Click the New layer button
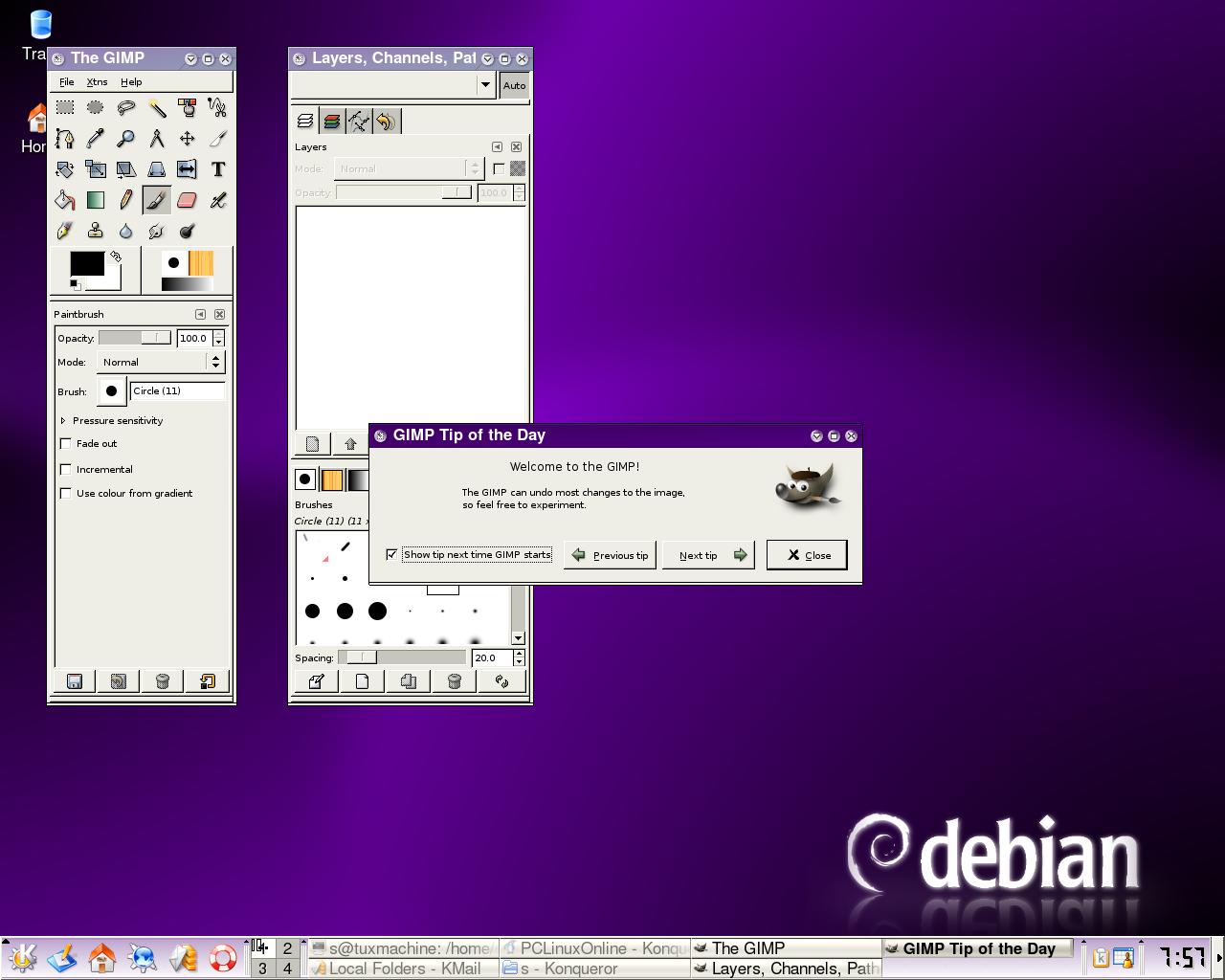The height and width of the screenshot is (980, 1225). (312, 444)
